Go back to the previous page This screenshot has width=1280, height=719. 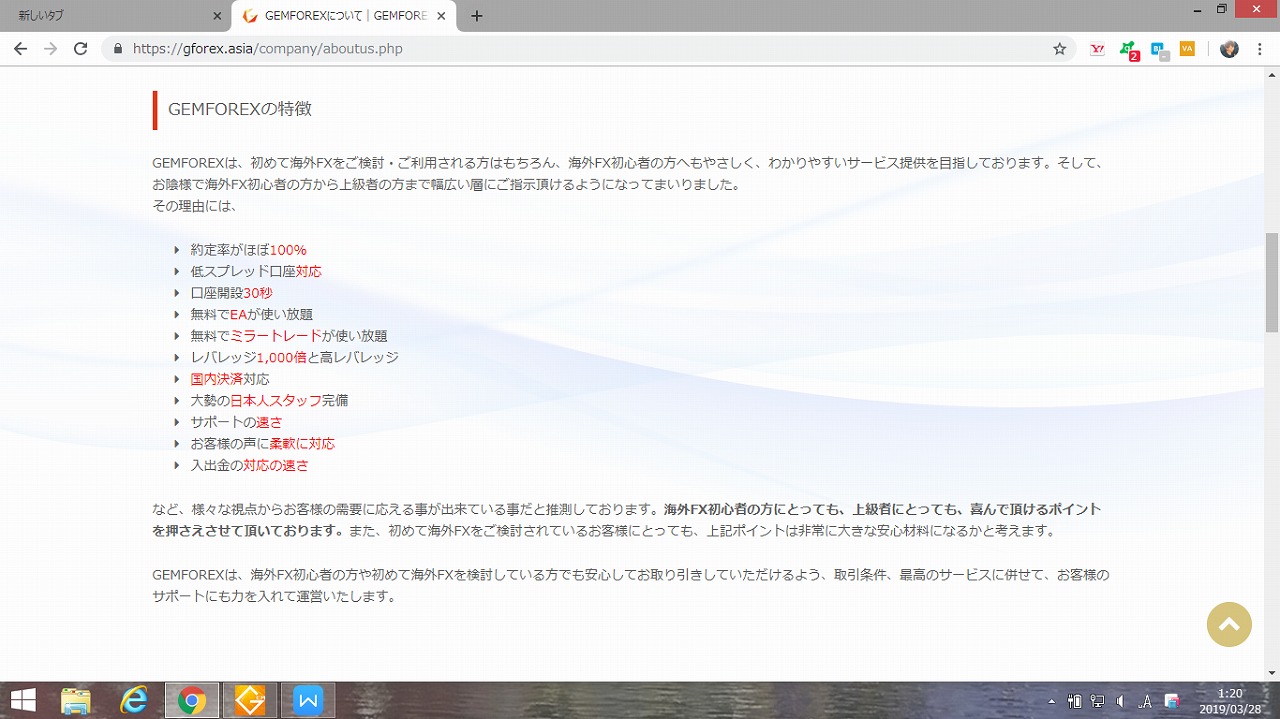point(20,48)
